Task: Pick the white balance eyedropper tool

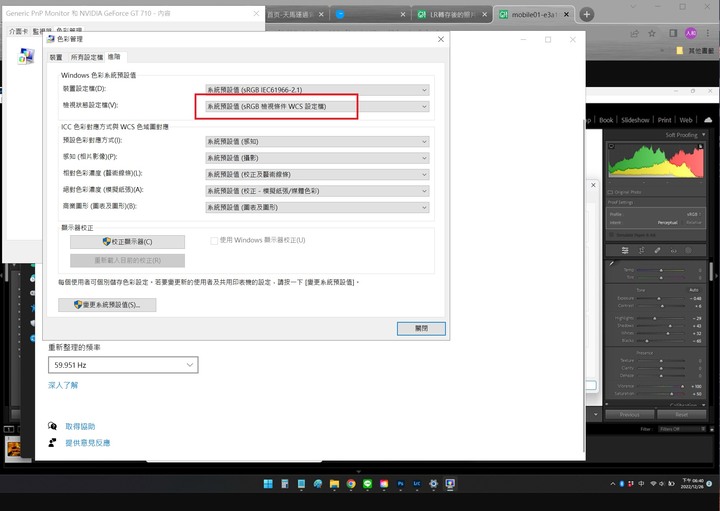Action: (612, 264)
